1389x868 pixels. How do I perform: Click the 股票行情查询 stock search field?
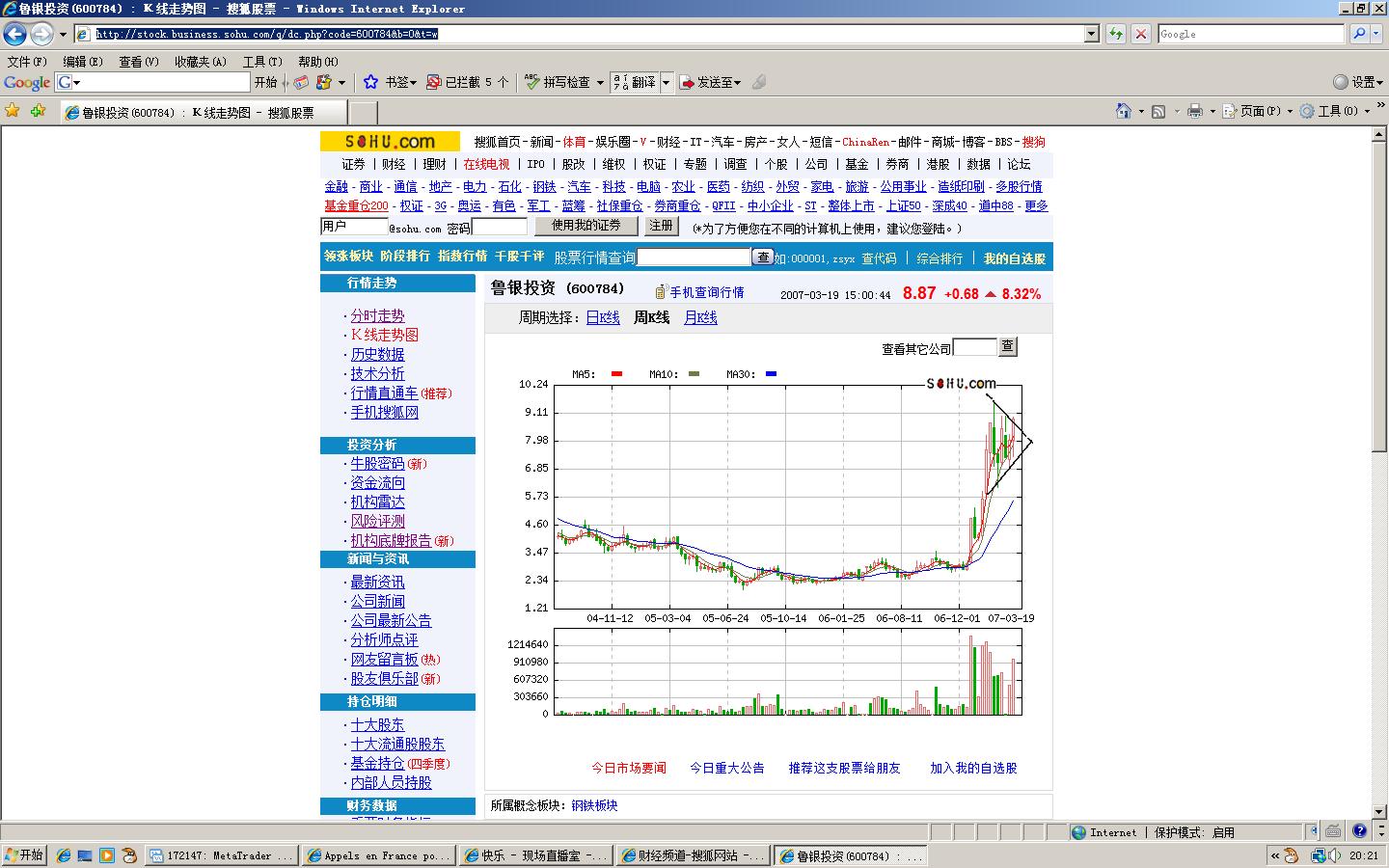click(x=694, y=257)
